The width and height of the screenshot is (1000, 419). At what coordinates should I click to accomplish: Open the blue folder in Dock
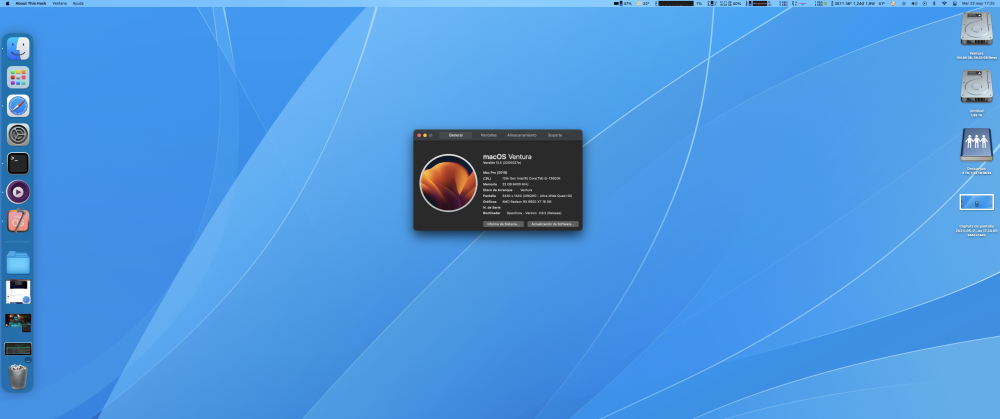[x=18, y=262]
